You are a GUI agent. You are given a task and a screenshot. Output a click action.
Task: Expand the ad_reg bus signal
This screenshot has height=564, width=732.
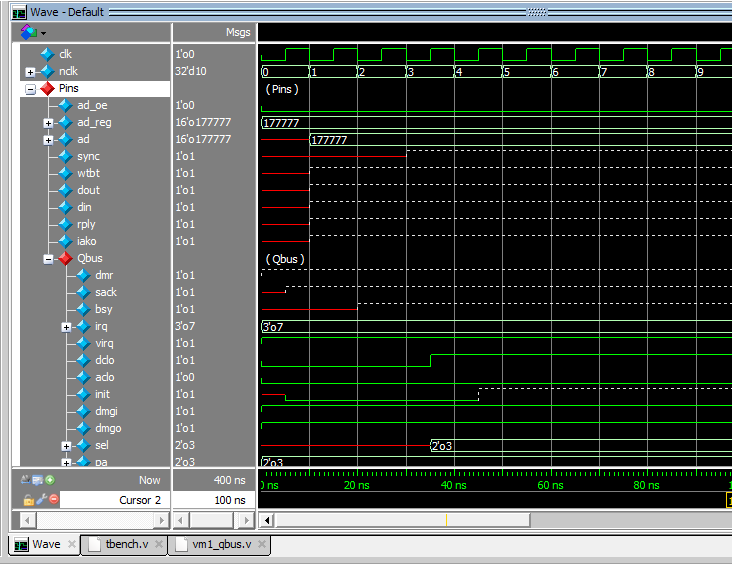(48, 123)
